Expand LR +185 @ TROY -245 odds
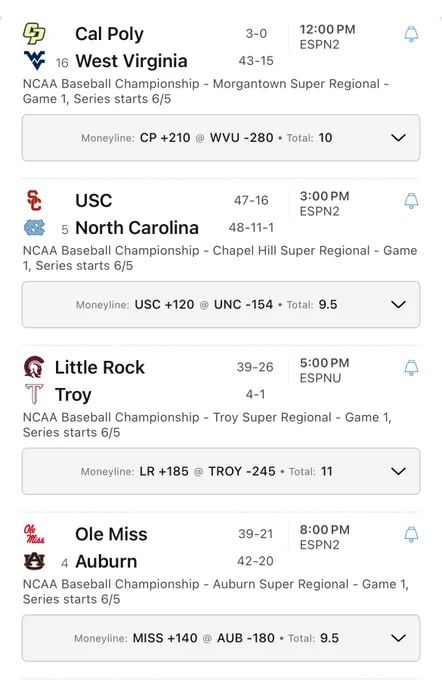 coord(221,471)
